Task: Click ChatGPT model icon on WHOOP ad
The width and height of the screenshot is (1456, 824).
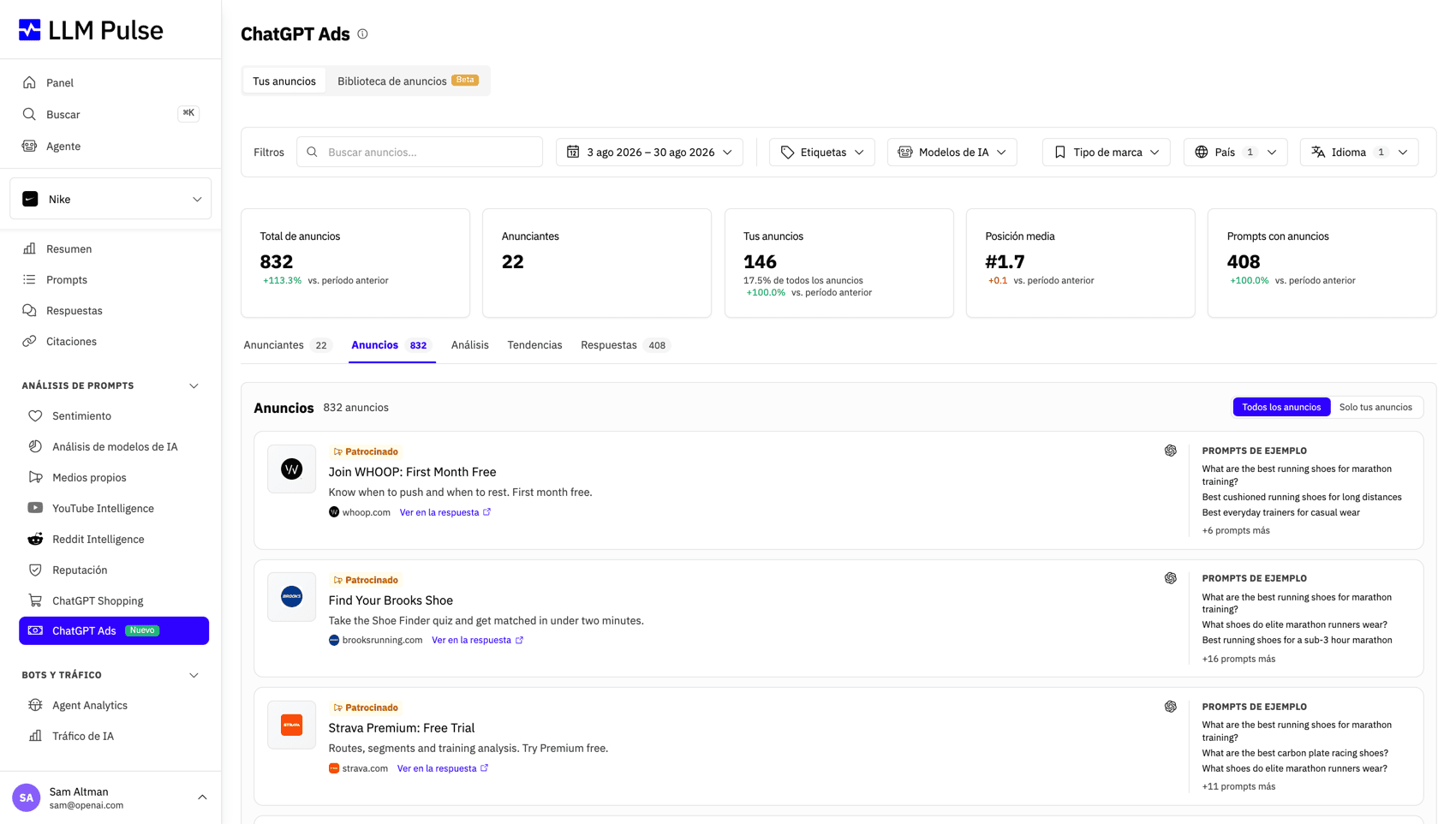Action: click(1170, 451)
